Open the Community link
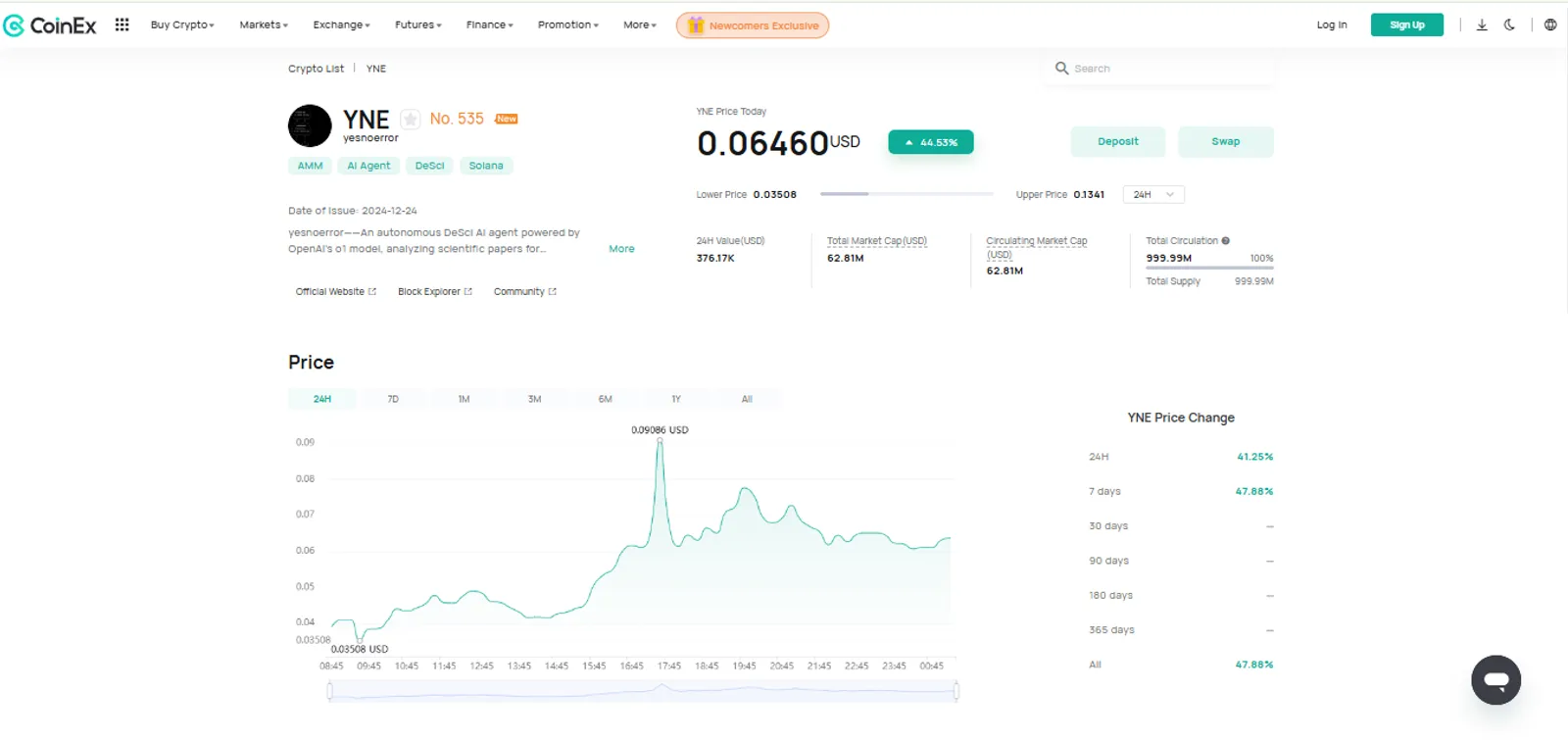Image resolution: width=1568 pixels, height=740 pixels. click(x=525, y=291)
